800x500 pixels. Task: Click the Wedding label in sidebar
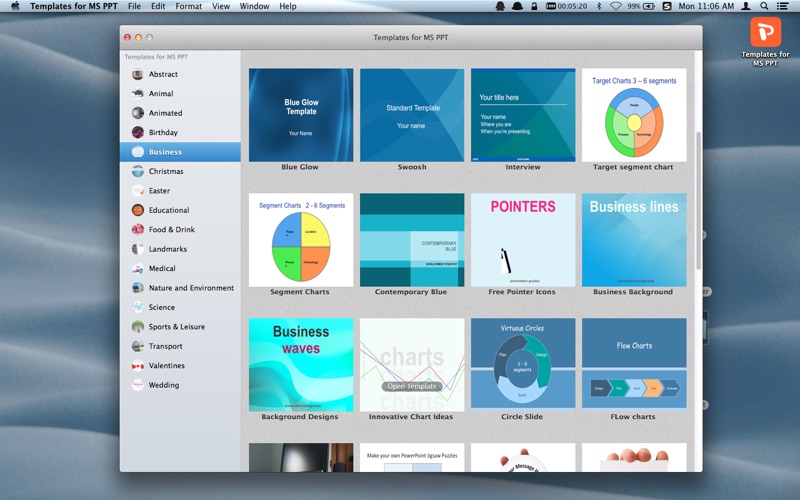click(164, 385)
